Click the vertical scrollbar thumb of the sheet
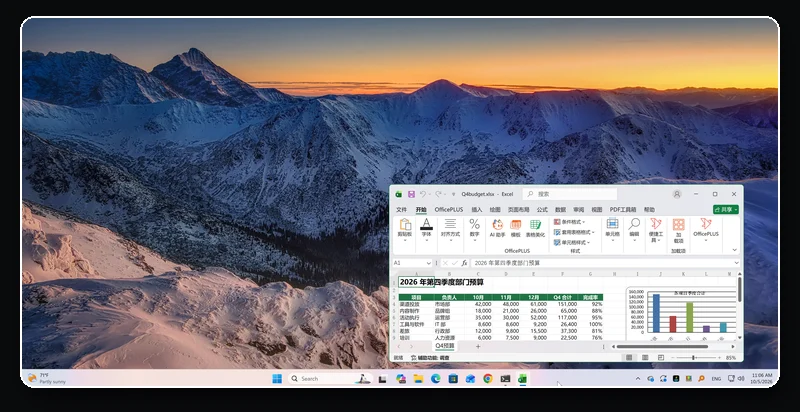Screen dimensions: 800x412 tap(739, 289)
